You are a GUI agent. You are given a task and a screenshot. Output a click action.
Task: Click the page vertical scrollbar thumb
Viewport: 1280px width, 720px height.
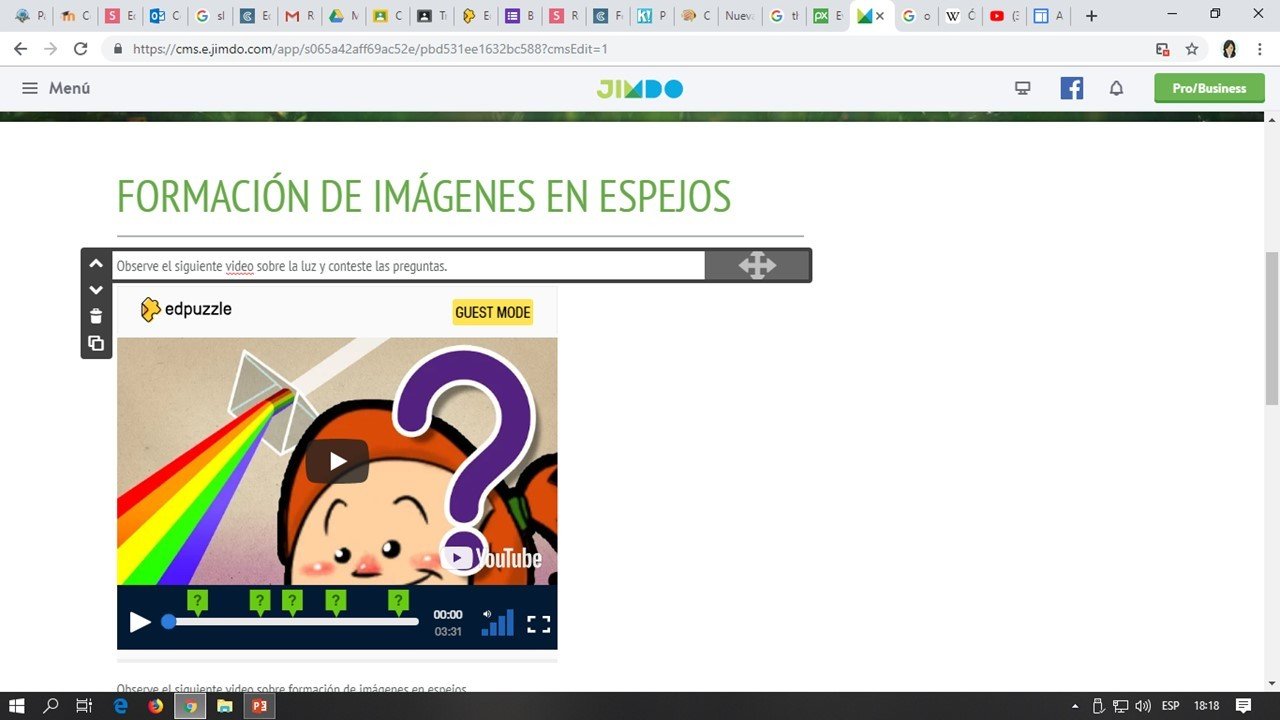1272,328
